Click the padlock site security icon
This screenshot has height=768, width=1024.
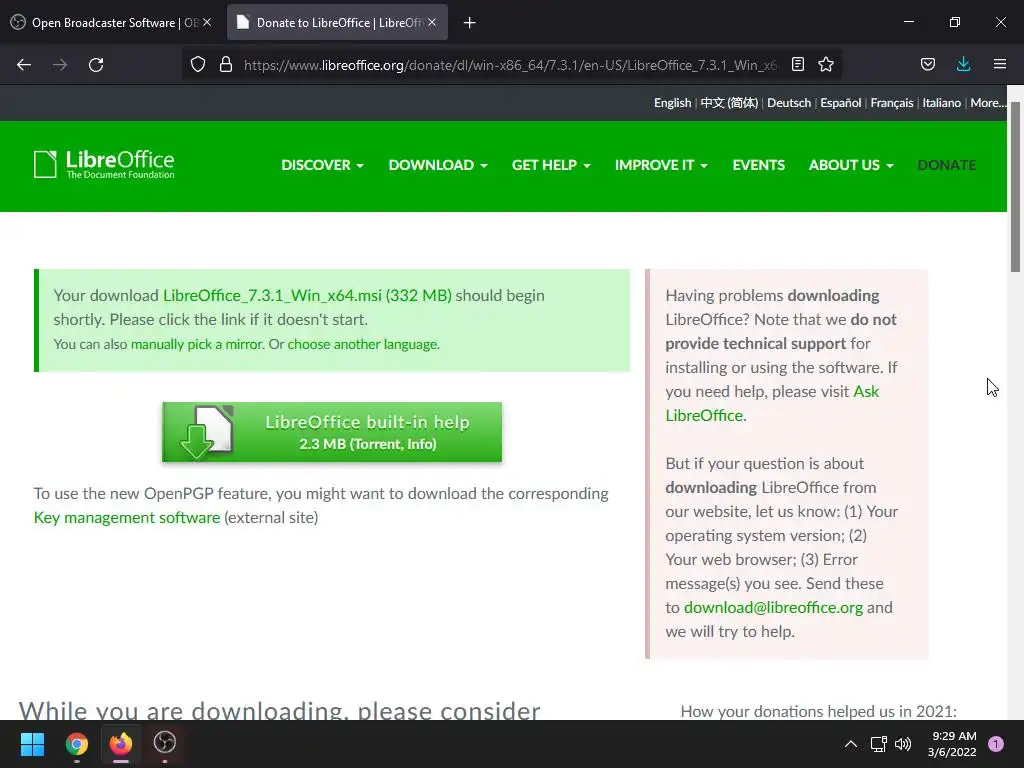[226, 65]
